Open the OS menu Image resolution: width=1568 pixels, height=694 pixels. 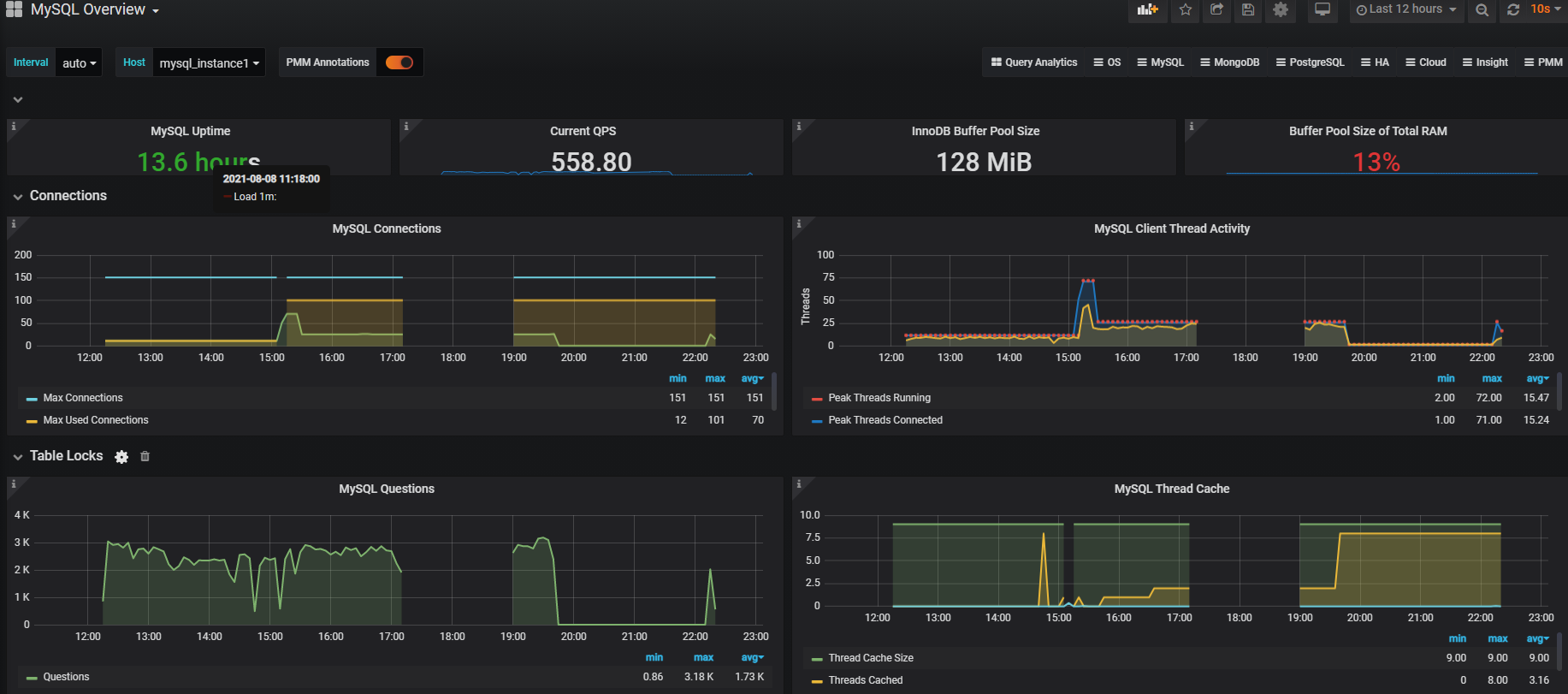click(x=1107, y=62)
